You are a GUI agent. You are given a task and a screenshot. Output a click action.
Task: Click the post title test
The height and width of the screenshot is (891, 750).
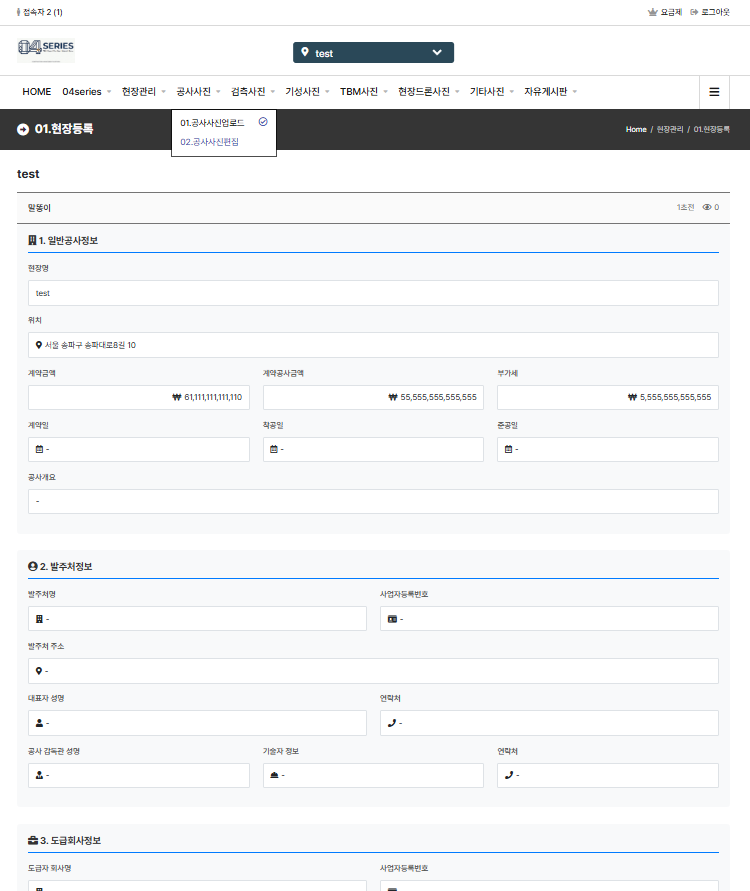[28, 174]
